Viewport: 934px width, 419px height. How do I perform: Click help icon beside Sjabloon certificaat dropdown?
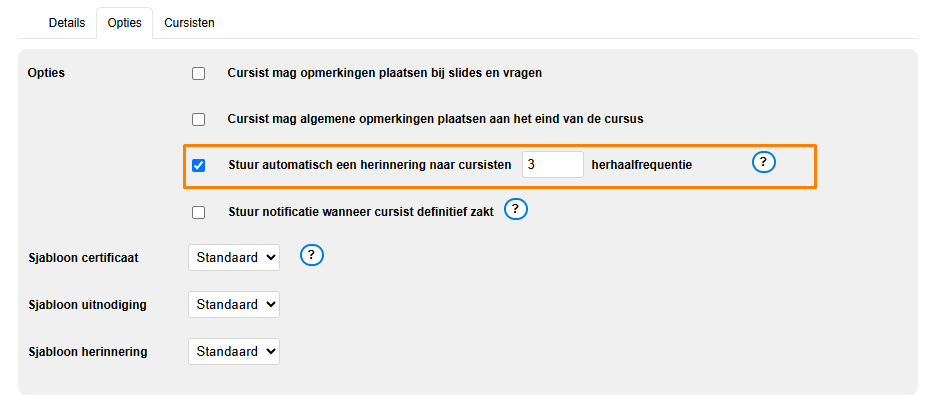312,255
